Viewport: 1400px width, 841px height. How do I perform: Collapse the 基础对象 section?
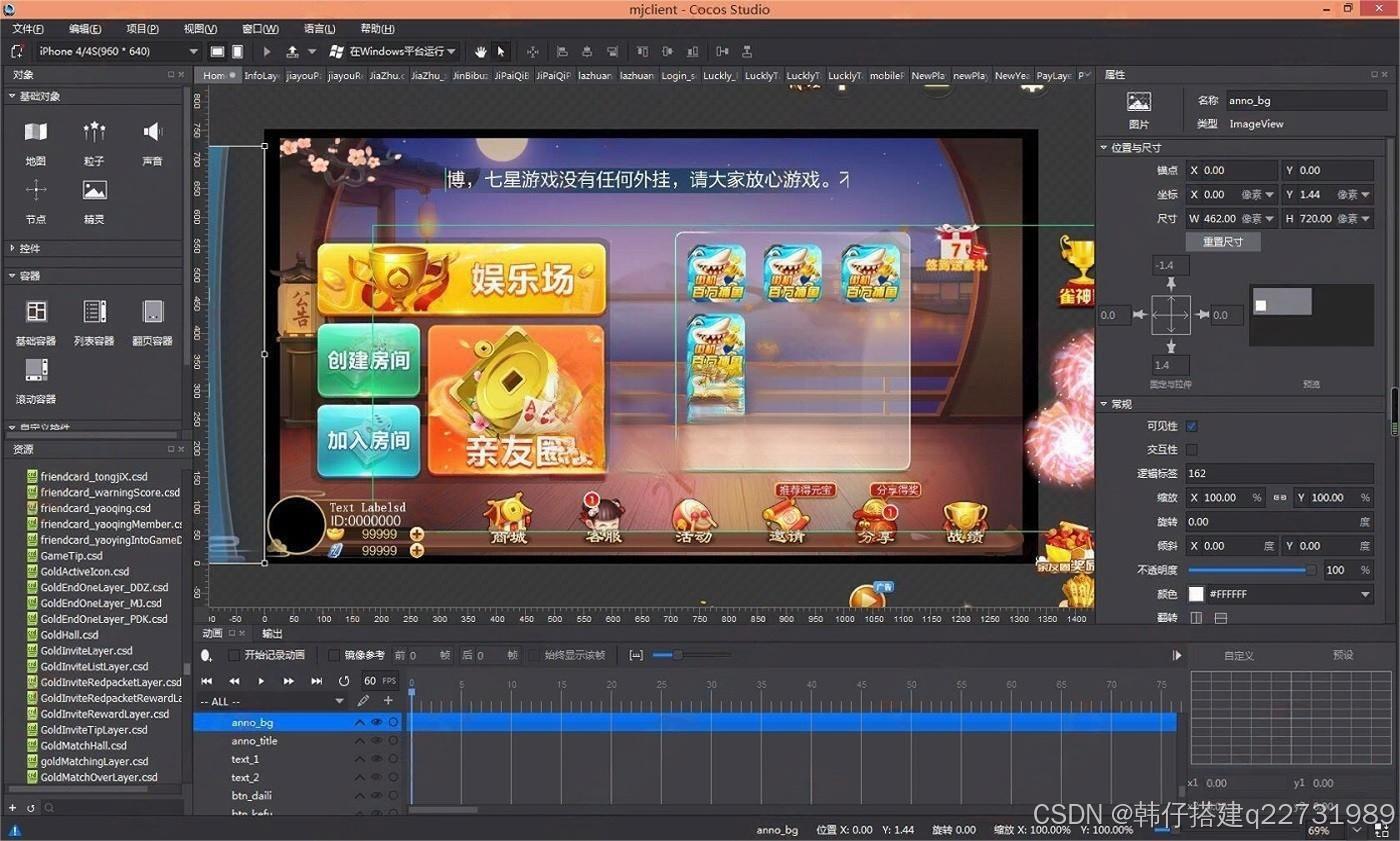click(12, 96)
